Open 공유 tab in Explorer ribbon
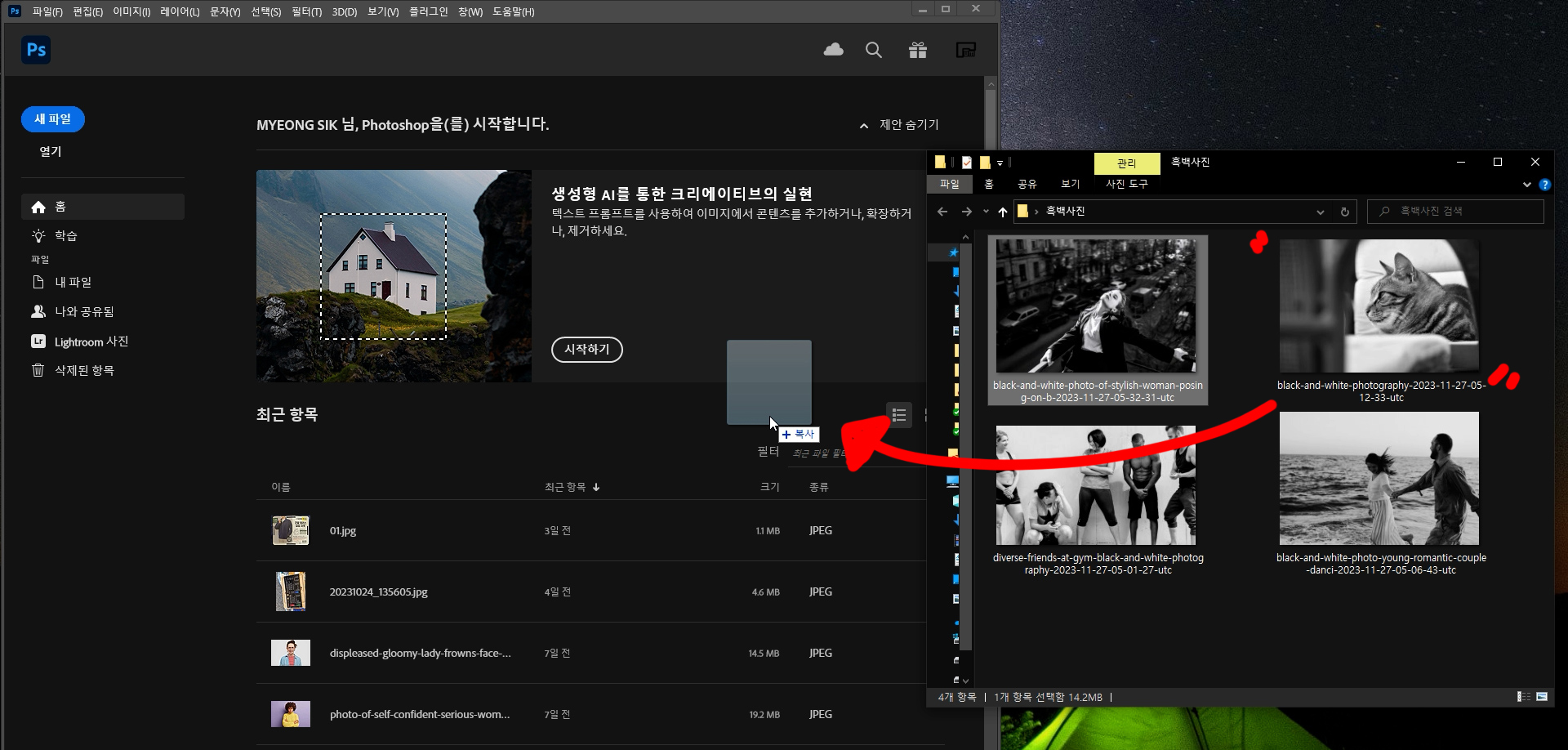 pos(1027,185)
